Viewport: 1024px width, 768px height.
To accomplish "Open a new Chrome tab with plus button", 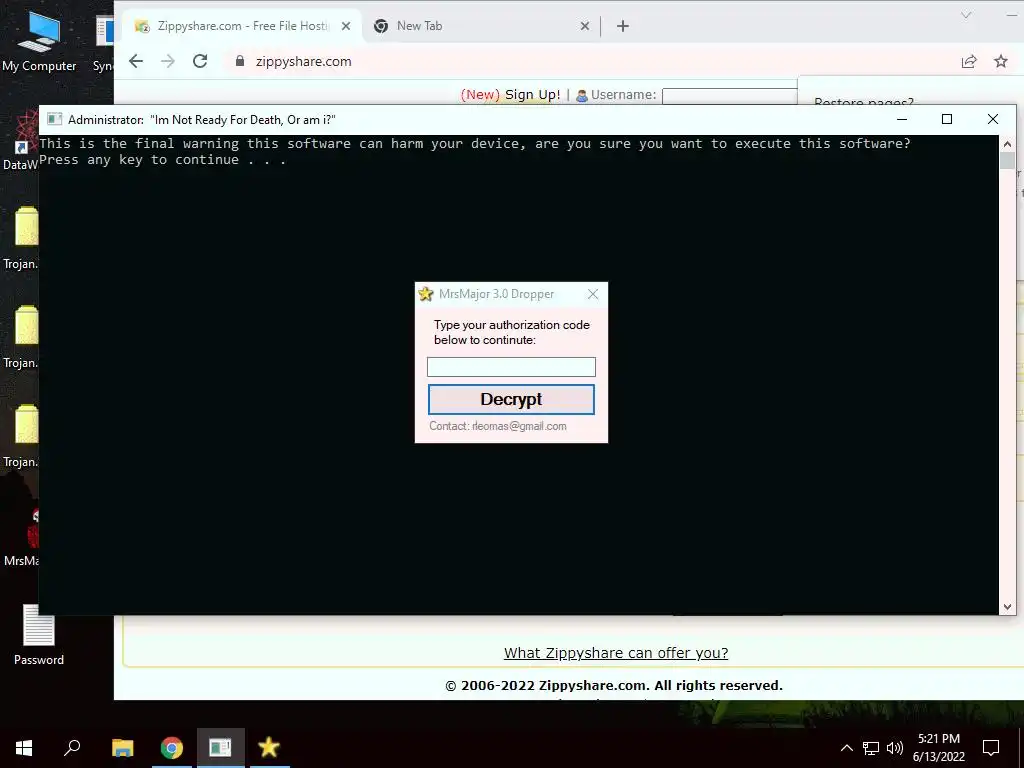I will (623, 26).
